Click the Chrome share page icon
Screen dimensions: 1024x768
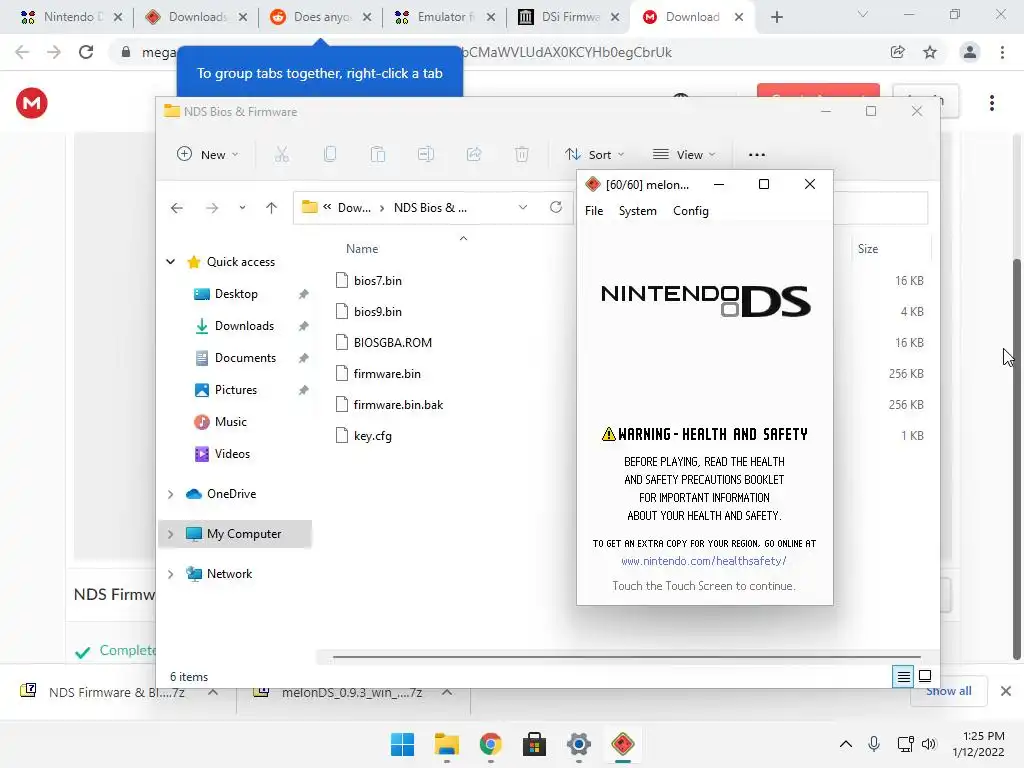click(898, 52)
